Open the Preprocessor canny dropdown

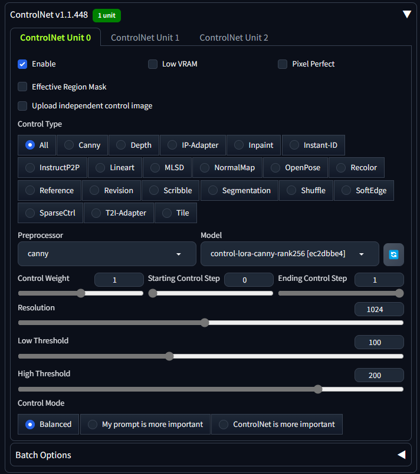(107, 254)
